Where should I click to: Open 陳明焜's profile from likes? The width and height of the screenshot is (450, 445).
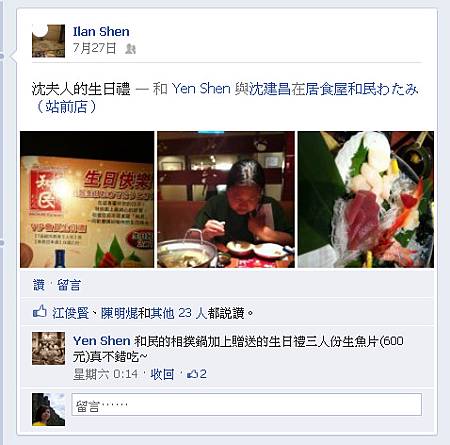119,313
